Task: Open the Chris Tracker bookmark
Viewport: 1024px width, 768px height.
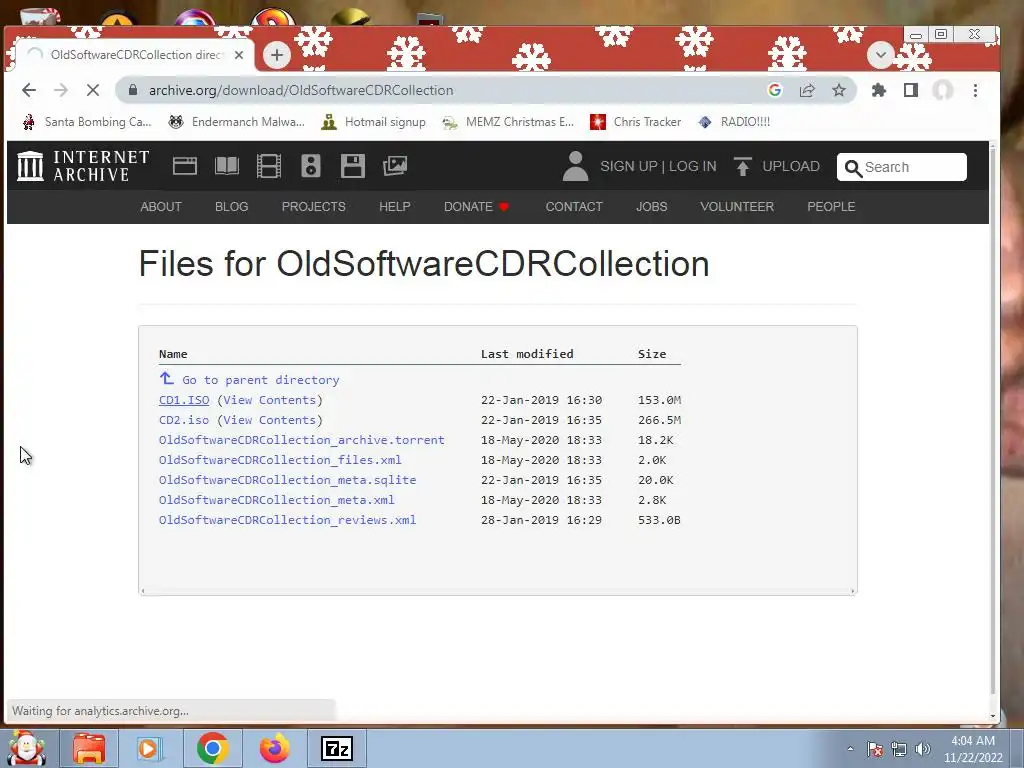Action: point(635,122)
